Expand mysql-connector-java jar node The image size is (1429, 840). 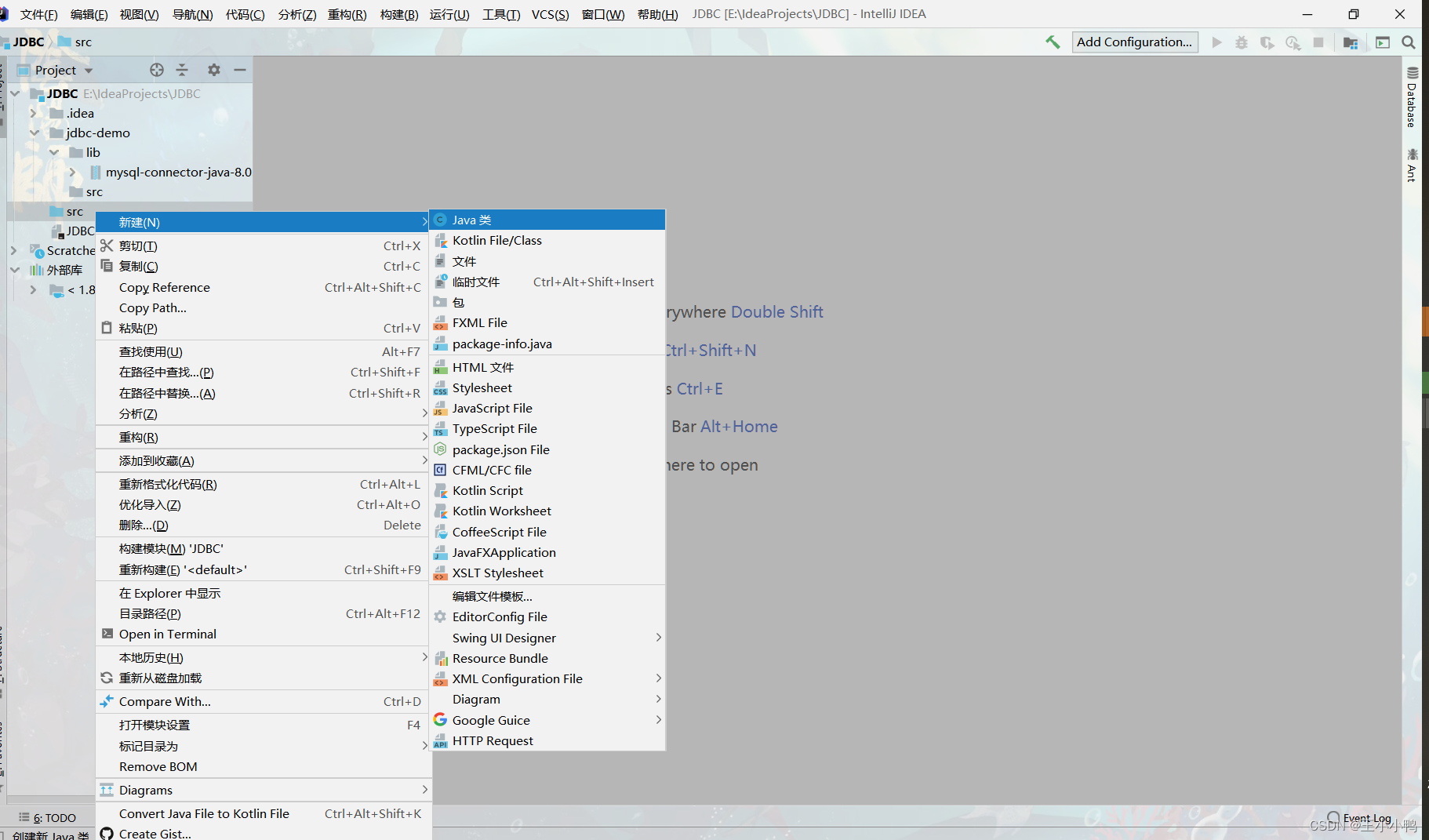tap(72, 172)
